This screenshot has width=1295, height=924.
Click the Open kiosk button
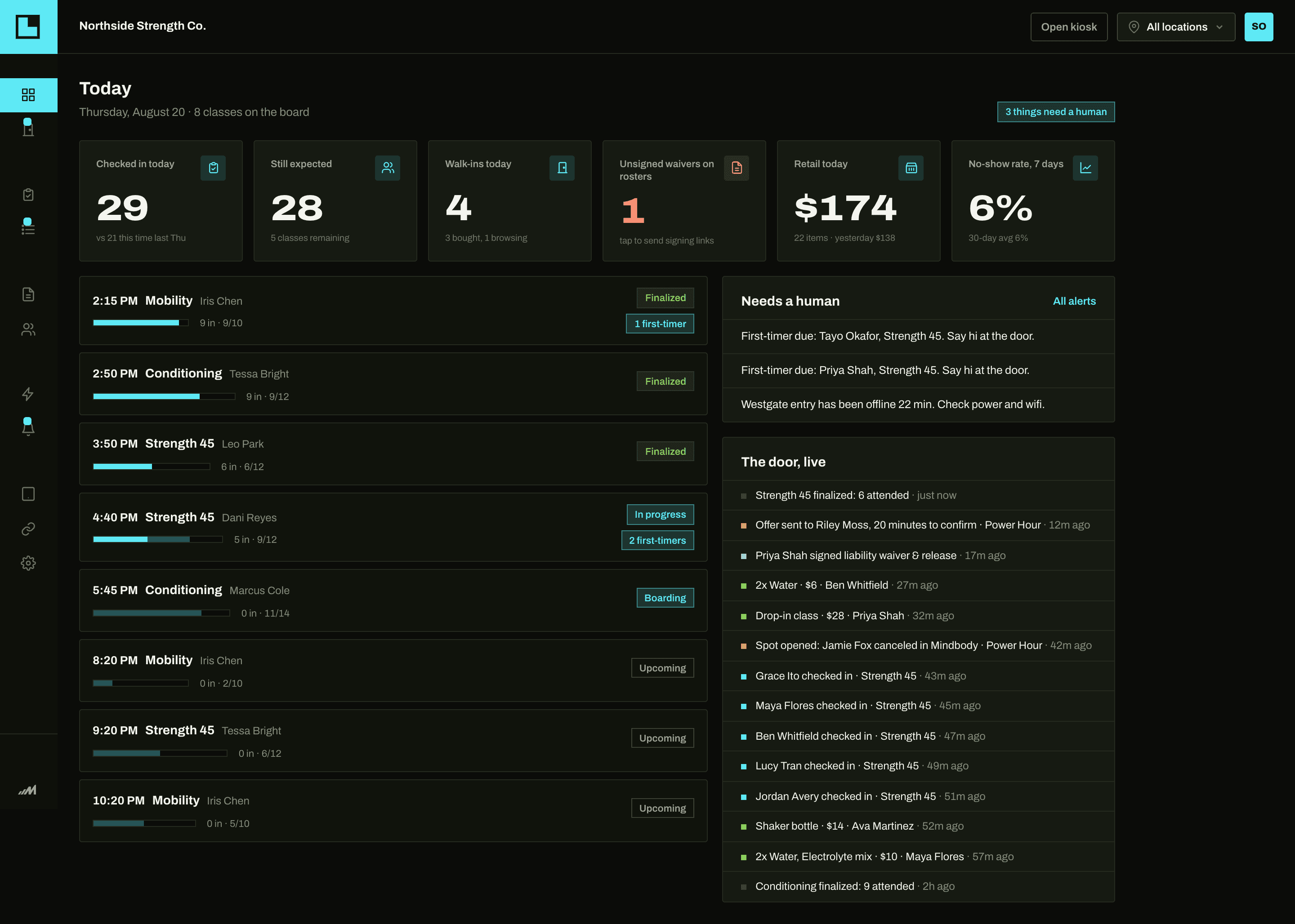click(x=1069, y=27)
